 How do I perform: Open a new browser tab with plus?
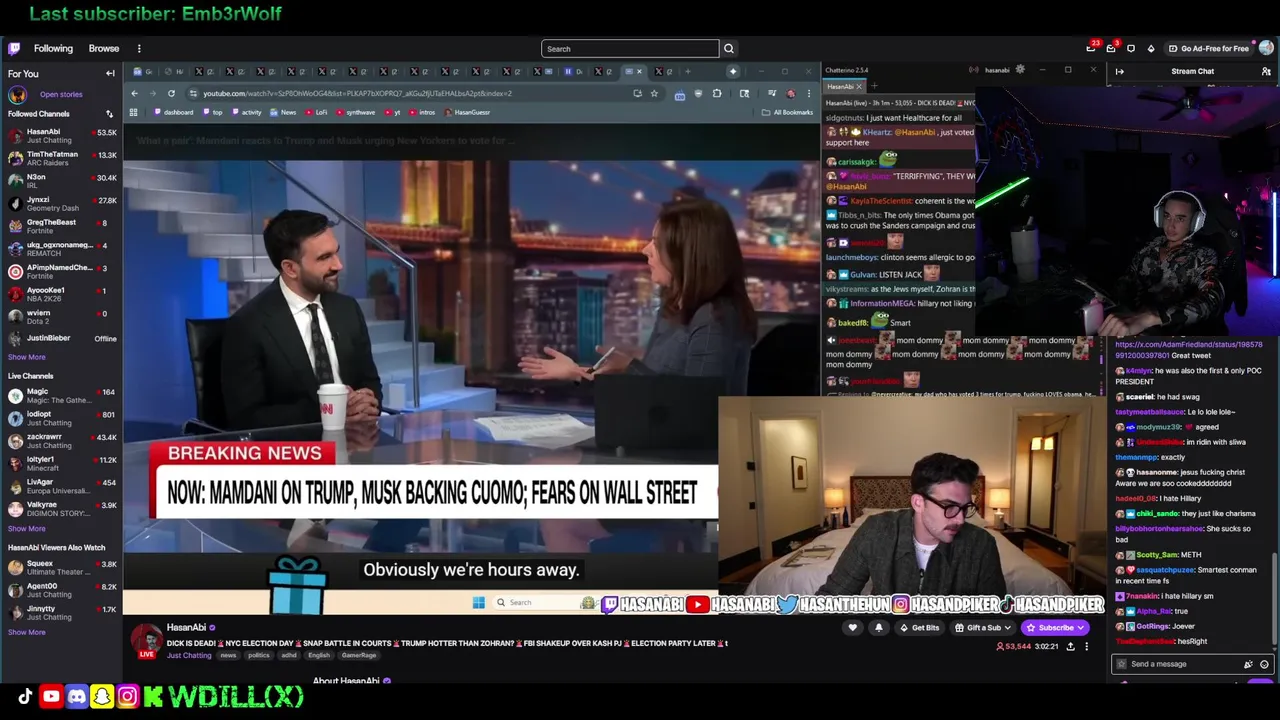(x=687, y=71)
